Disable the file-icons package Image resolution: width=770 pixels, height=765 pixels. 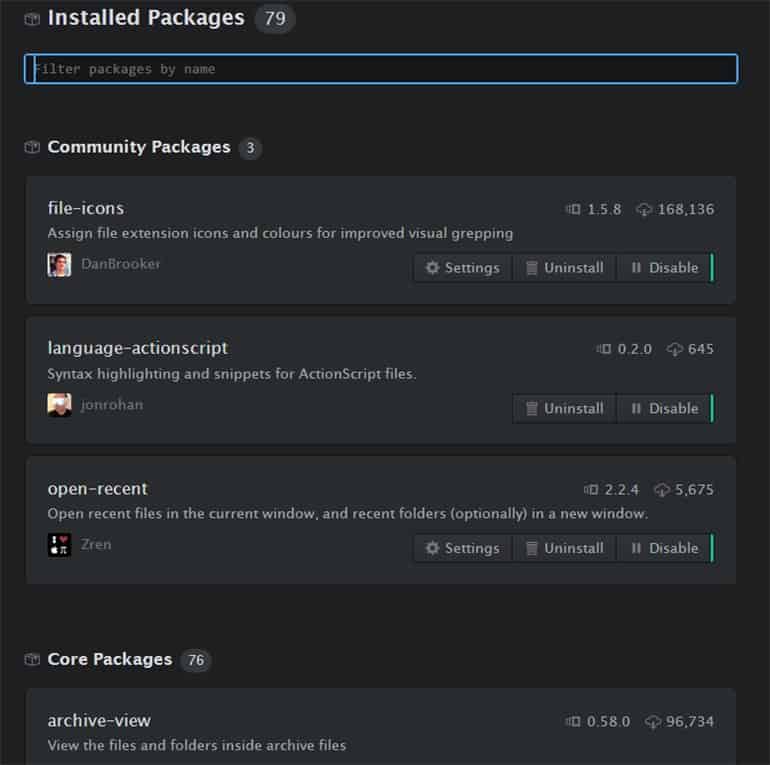pos(665,268)
